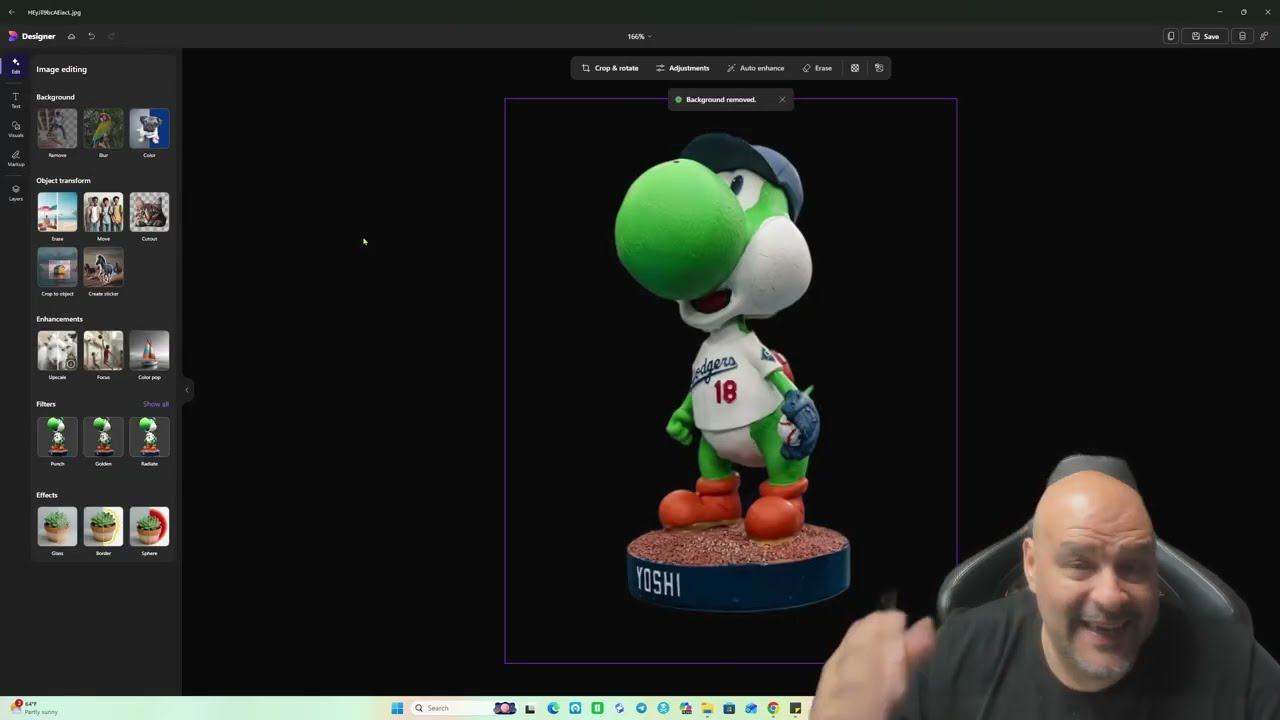Image resolution: width=1280 pixels, height=720 pixels.
Task: Select the Blur background thumbnail
Action: 103,129
